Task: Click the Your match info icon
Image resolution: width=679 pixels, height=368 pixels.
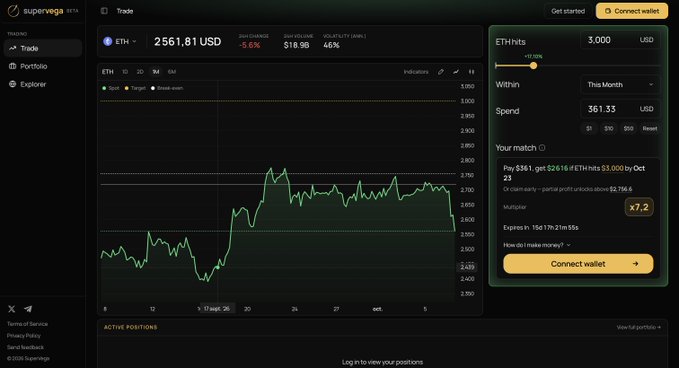Action: point(542,148)
